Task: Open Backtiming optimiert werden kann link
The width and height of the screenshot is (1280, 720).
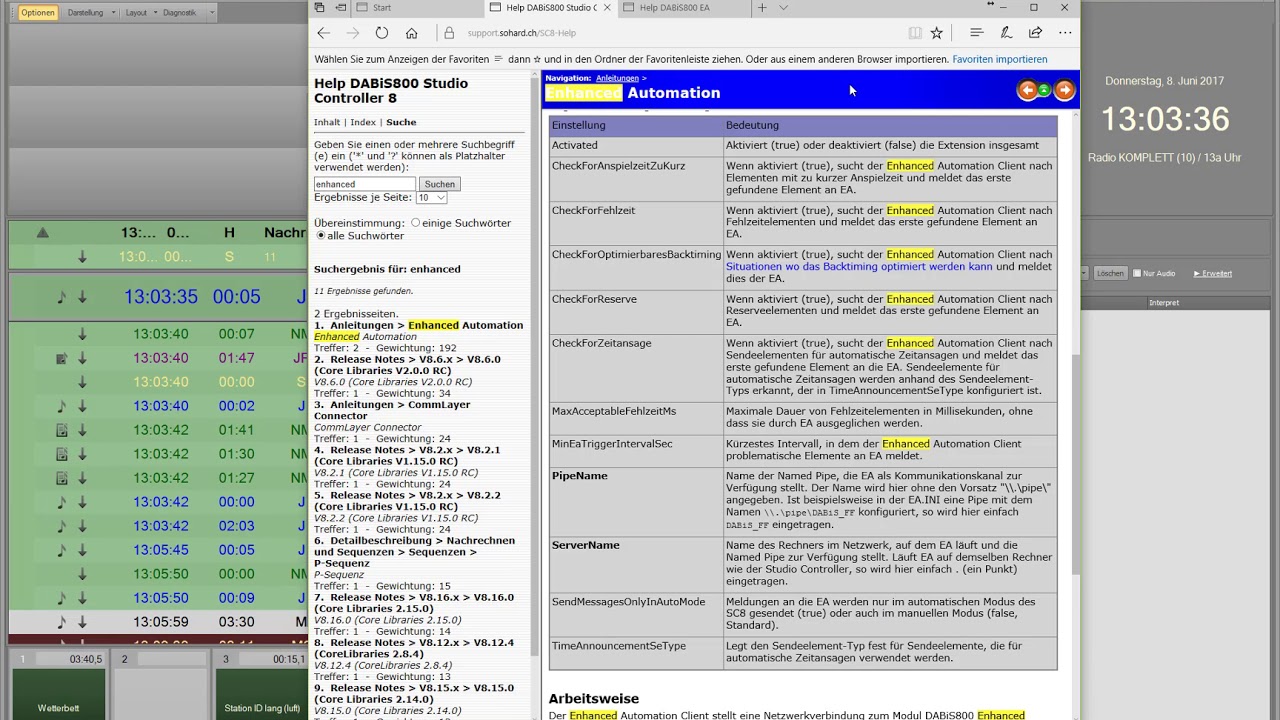Action: click(x=859, y=267)
